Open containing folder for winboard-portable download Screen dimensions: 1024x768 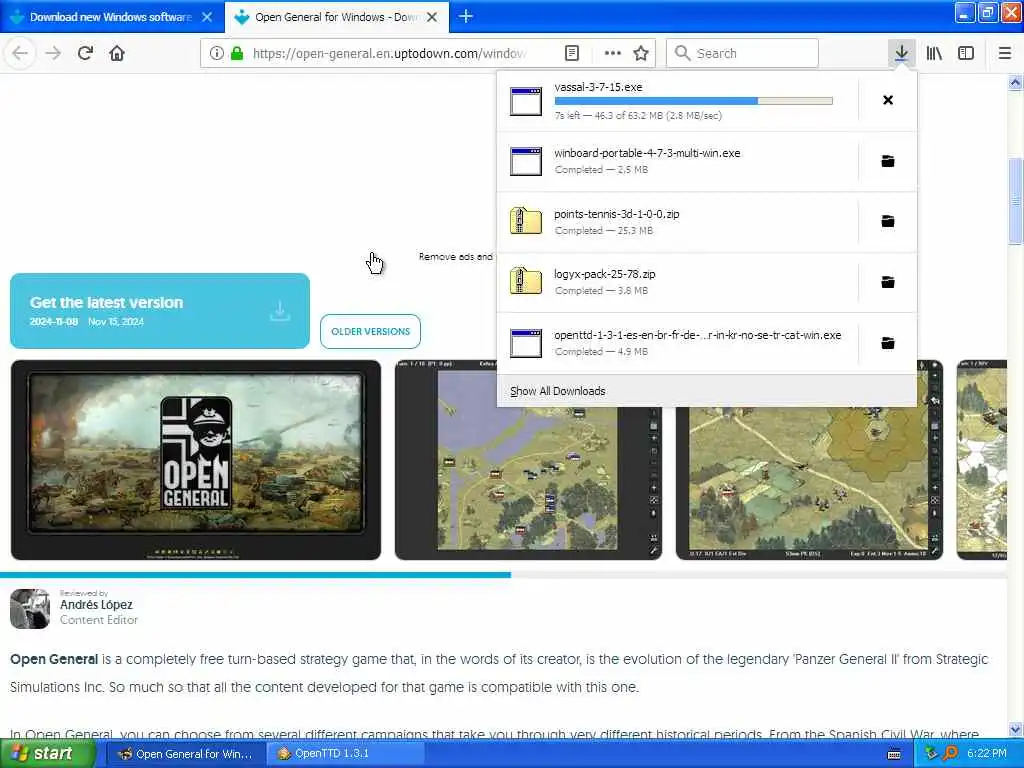888,161
